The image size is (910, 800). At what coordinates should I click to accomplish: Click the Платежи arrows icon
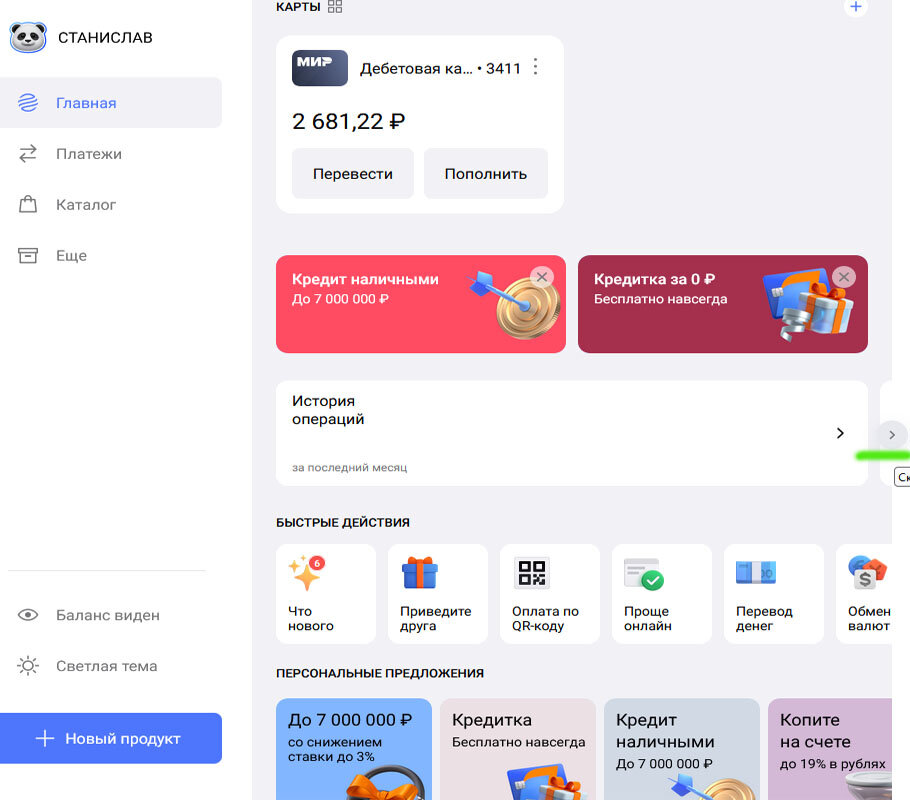pyautogui.click(x=28, y=154)
